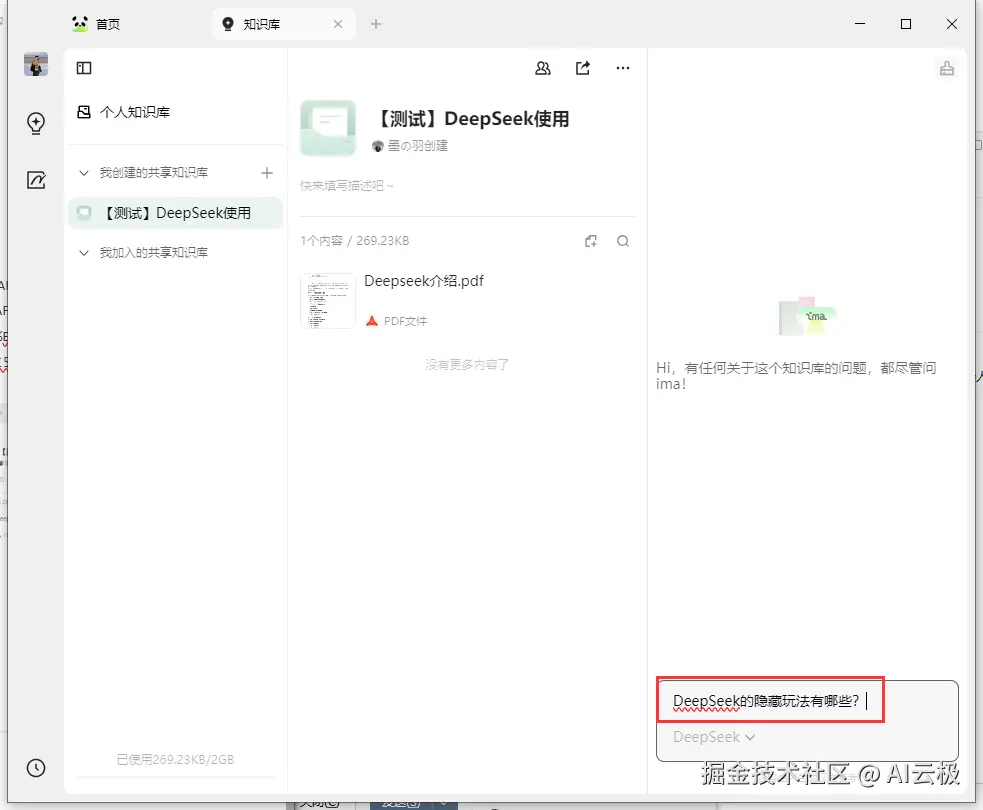Collapse 我加入的共享知识库 section
The image size is (983, 810).
(83, 253)
